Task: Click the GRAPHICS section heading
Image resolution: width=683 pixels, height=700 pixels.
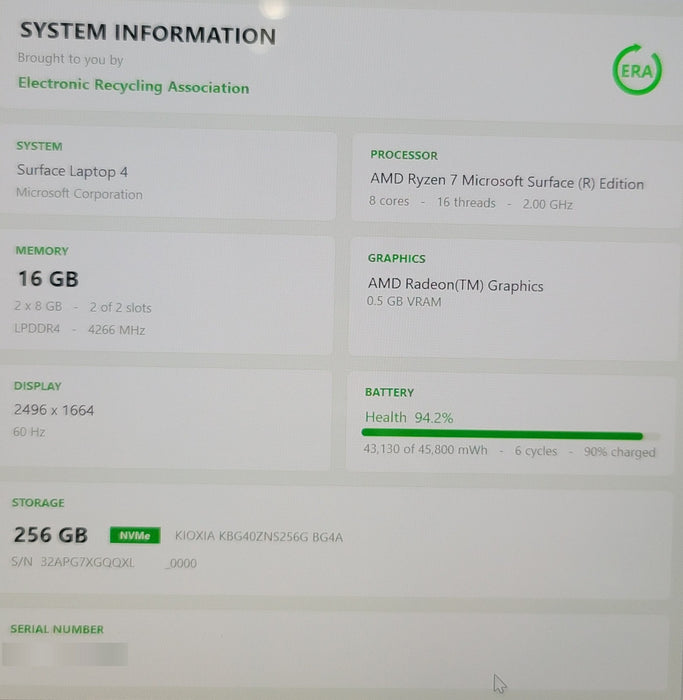Action: (396, 258)
